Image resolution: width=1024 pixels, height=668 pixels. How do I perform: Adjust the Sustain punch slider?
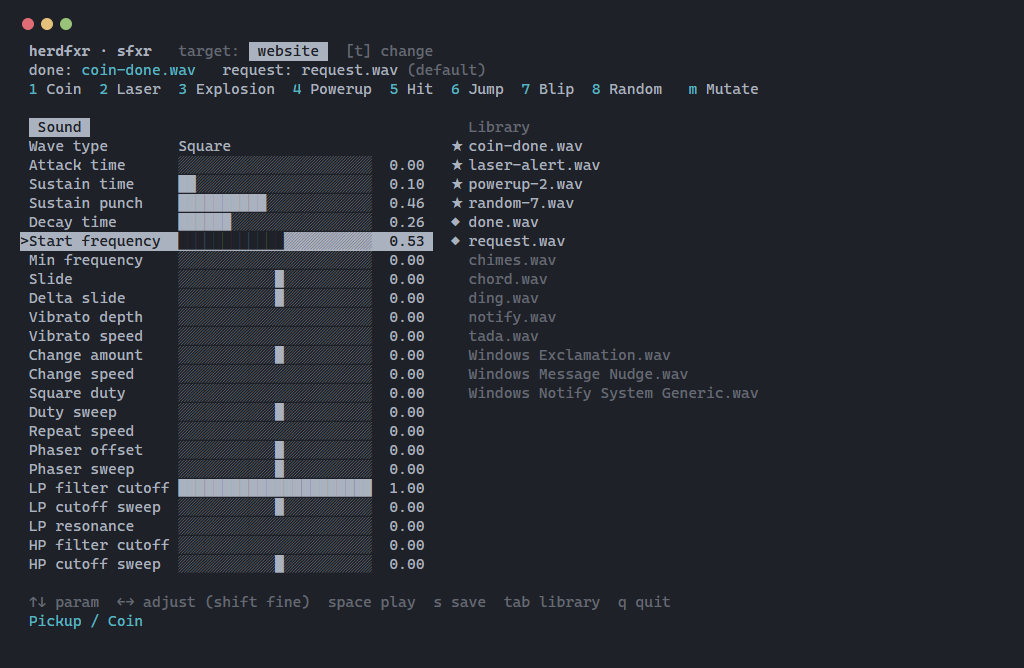coord(275,203)
